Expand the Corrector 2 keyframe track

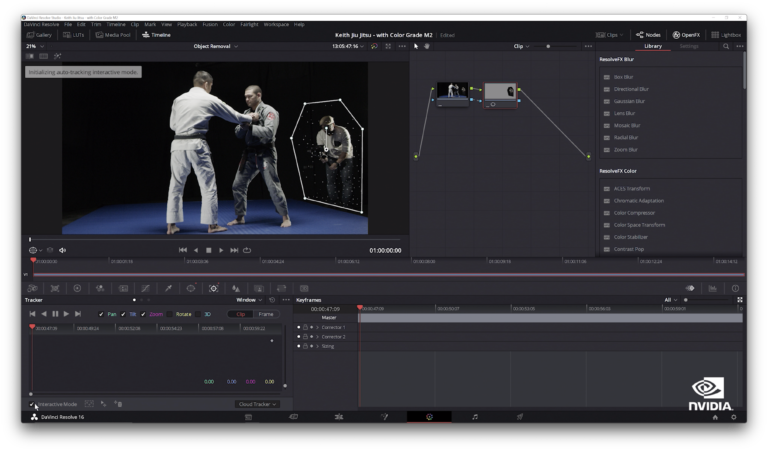click(x=317, y=337)
